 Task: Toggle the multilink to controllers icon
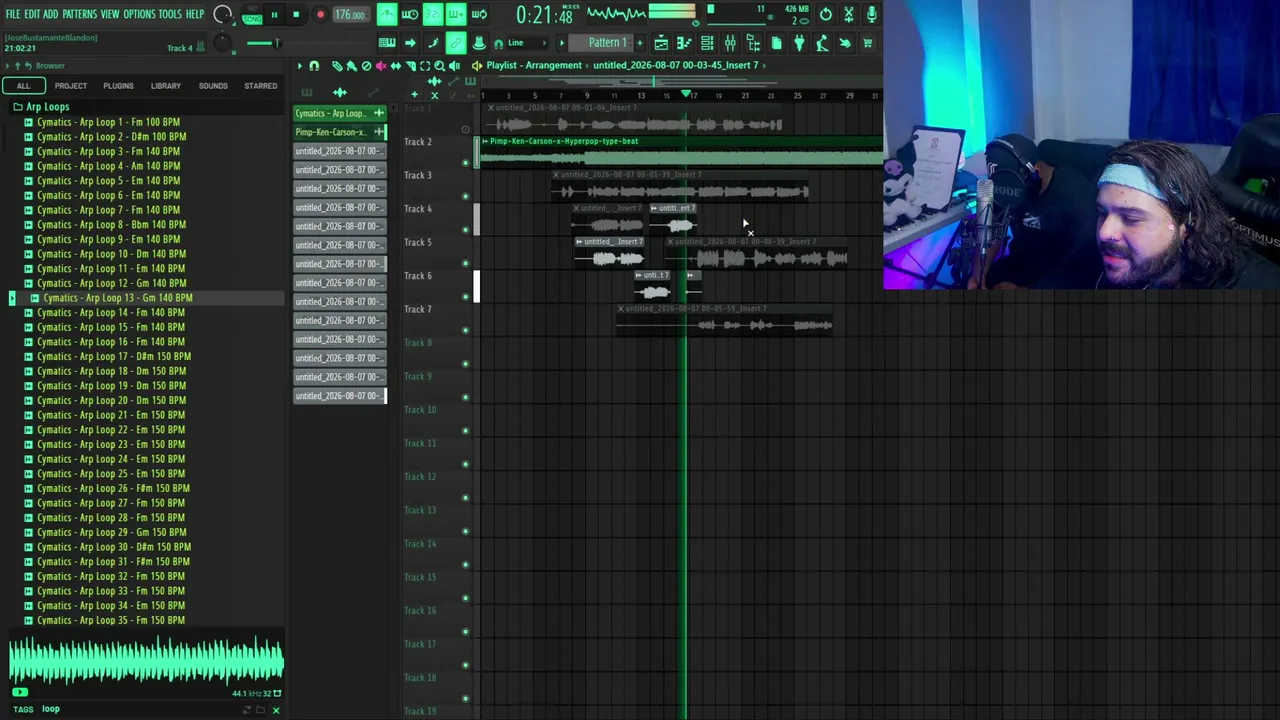coord(456,43)
